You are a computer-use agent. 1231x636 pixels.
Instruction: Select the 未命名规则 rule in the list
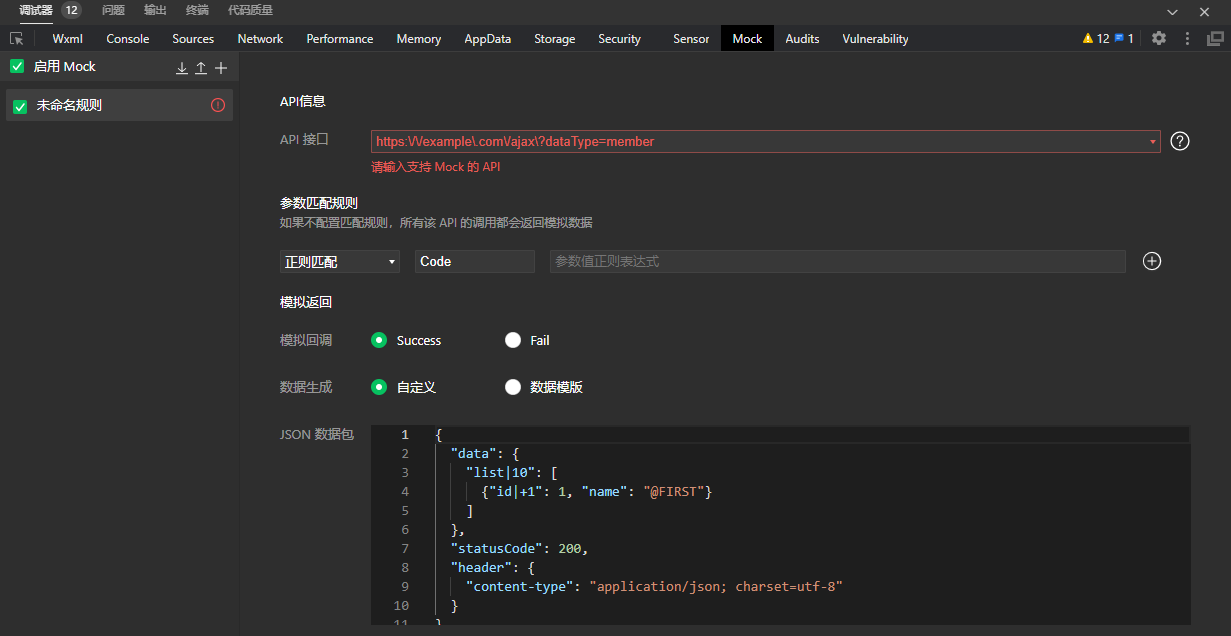coord(119,105)
